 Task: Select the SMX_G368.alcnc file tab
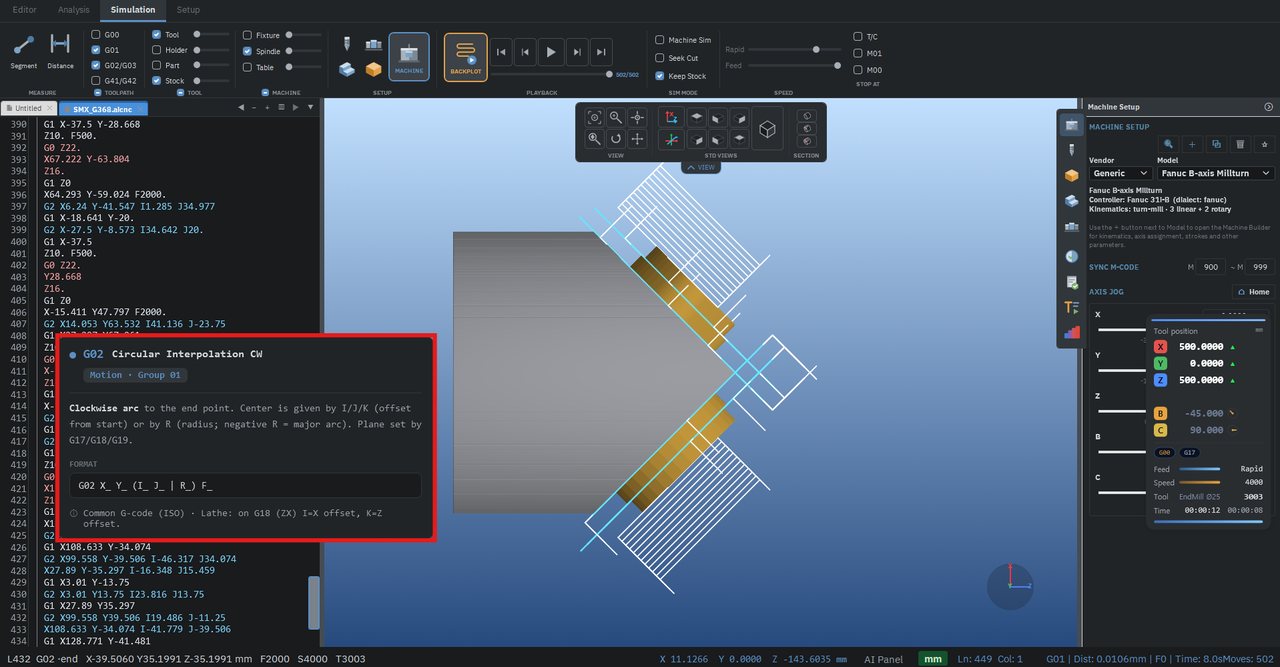click(102, 108)
